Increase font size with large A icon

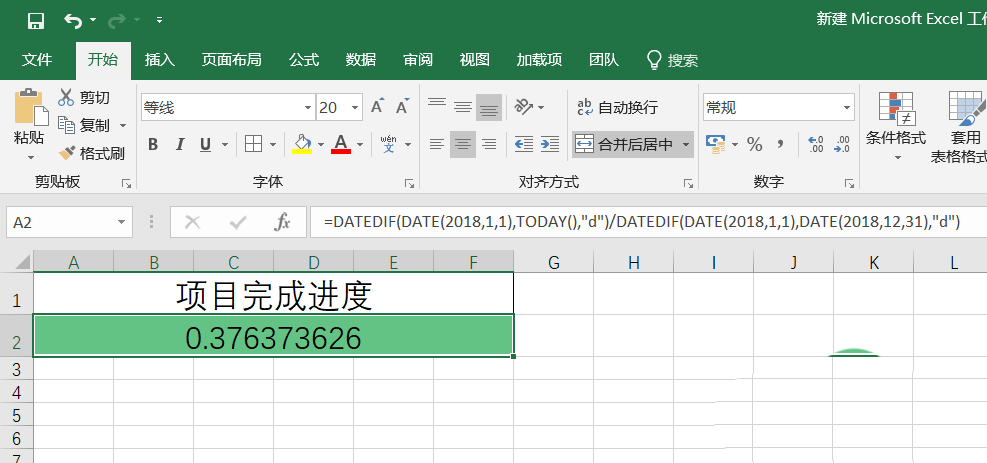click(x=377, y=106)
